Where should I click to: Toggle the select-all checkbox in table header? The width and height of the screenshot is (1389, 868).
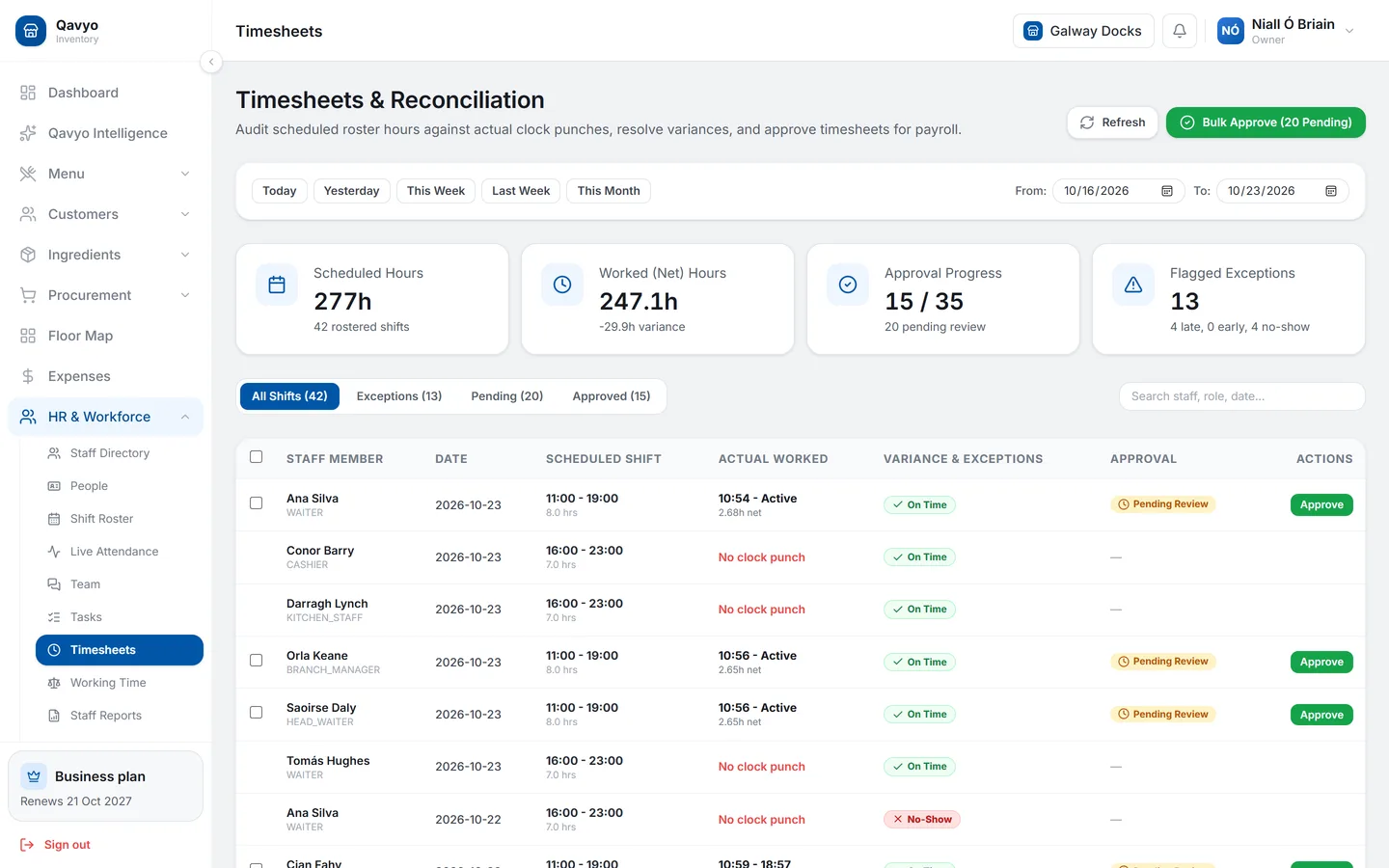257,457
